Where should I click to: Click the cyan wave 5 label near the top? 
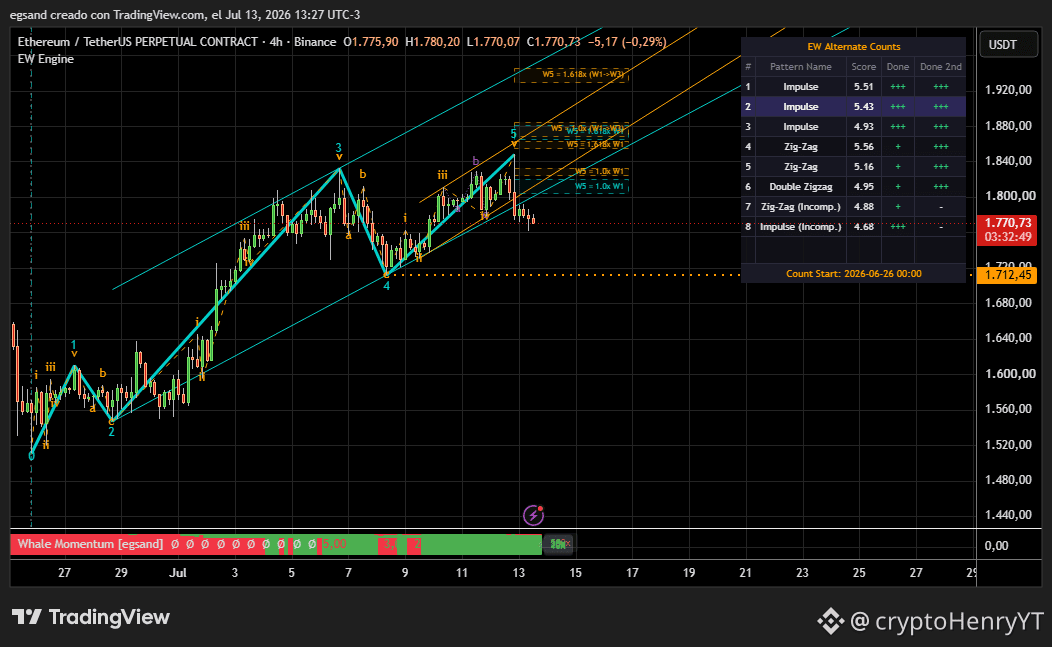click(x=514, y=133)
